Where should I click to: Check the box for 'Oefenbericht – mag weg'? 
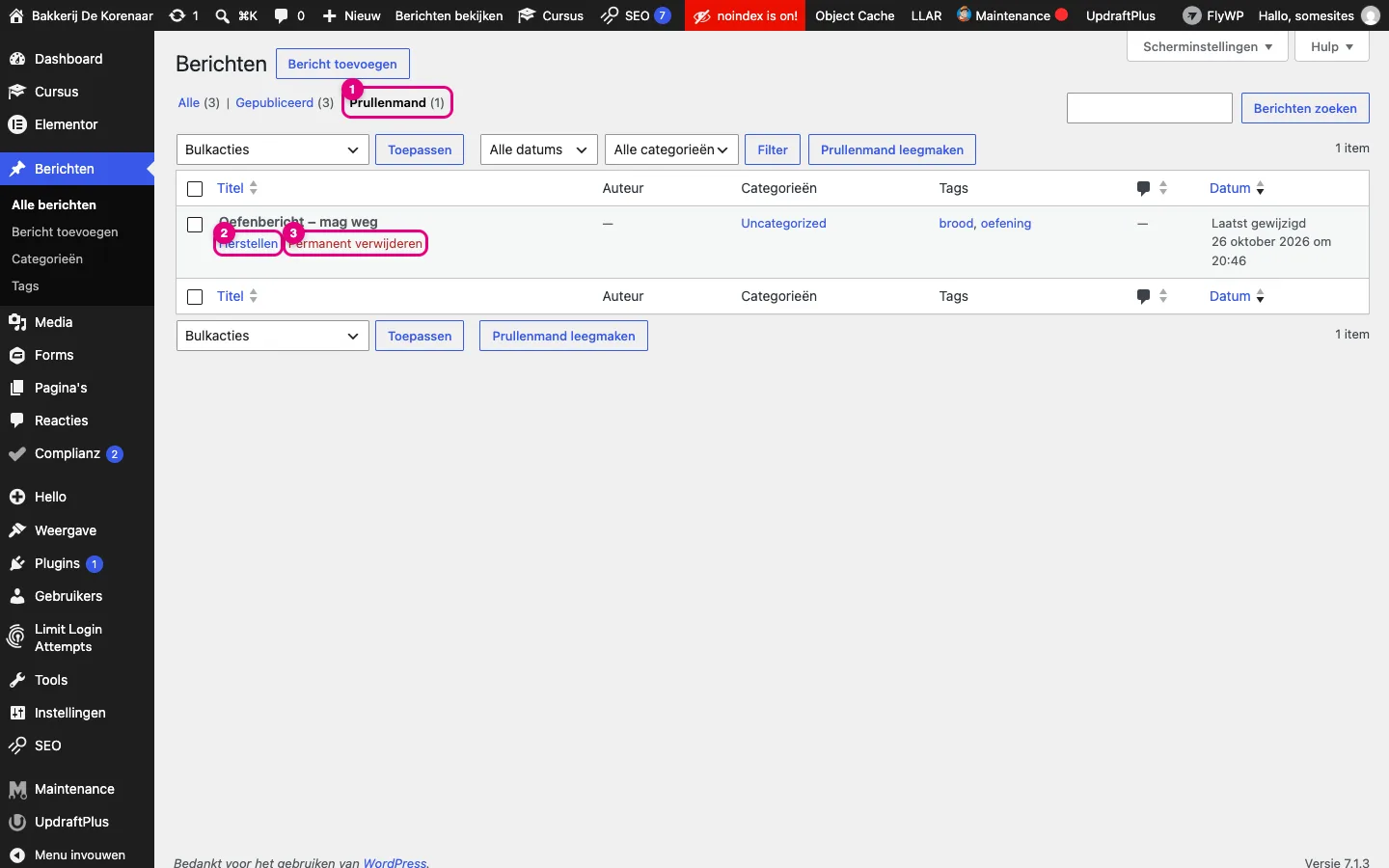195,225
